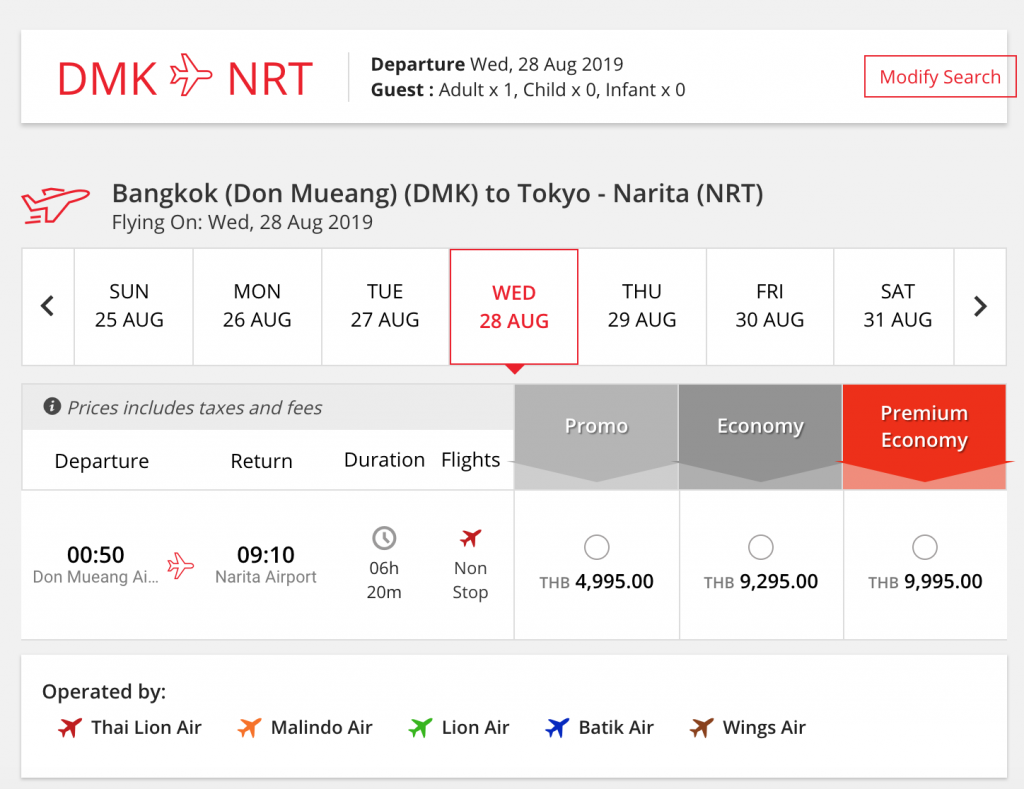Click the orange Malindo Air plane icon

pos(249,727)
